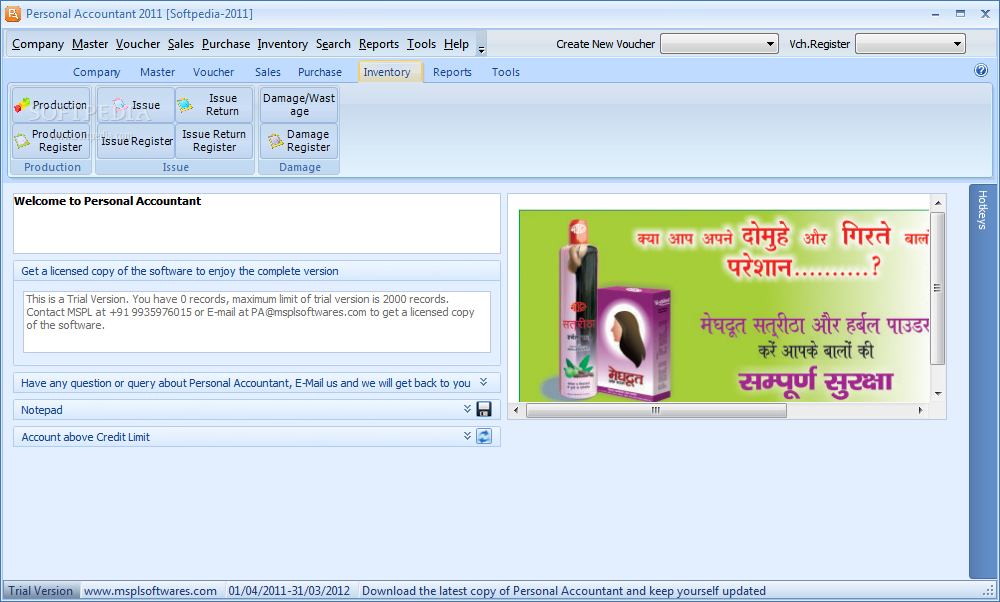Click the Notepad save disk icon

click(484, 409)
